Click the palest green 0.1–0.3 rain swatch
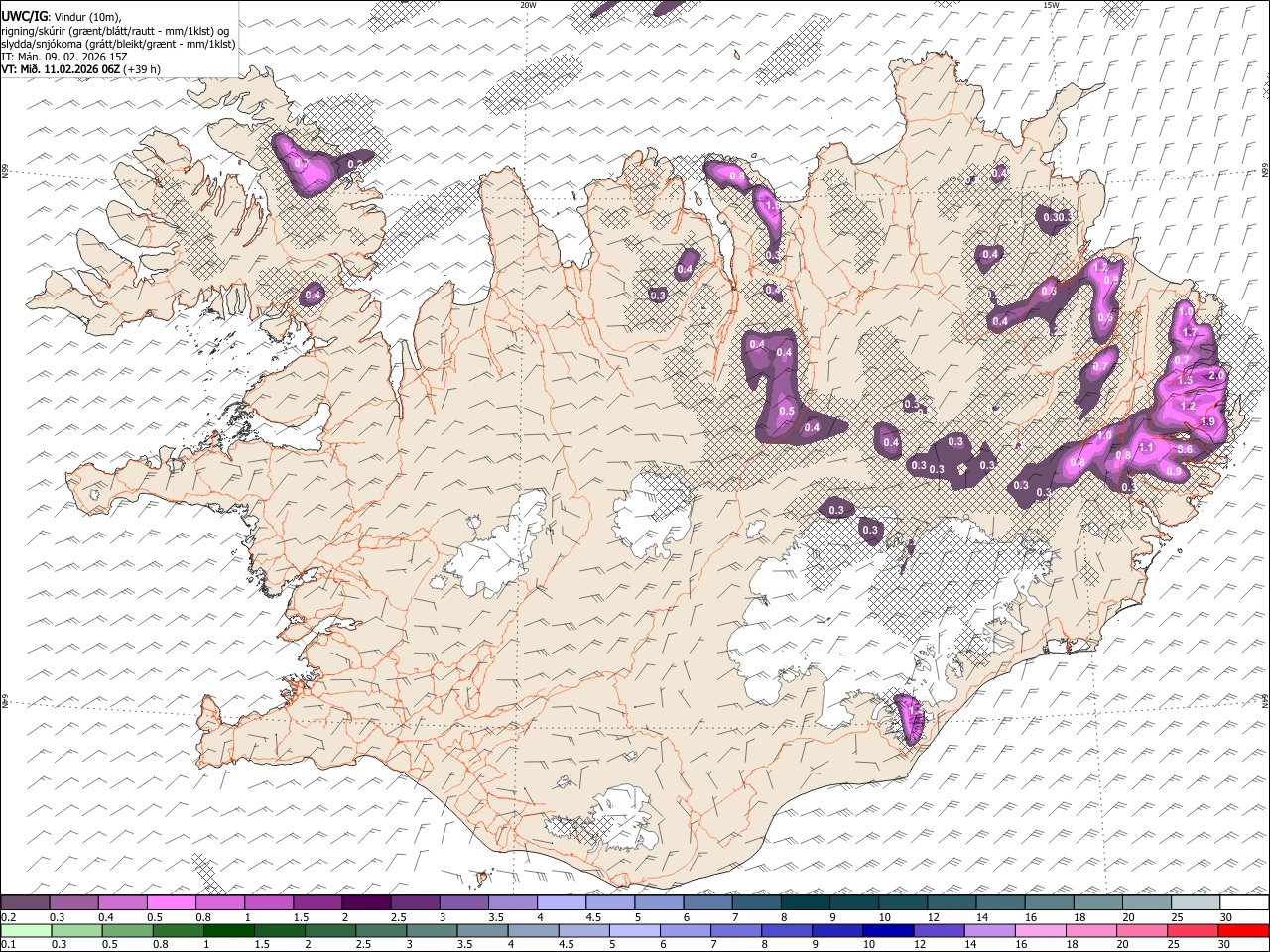Image resolution: width=1270 pixels, height=952 pixels. [x=26, y=930]
